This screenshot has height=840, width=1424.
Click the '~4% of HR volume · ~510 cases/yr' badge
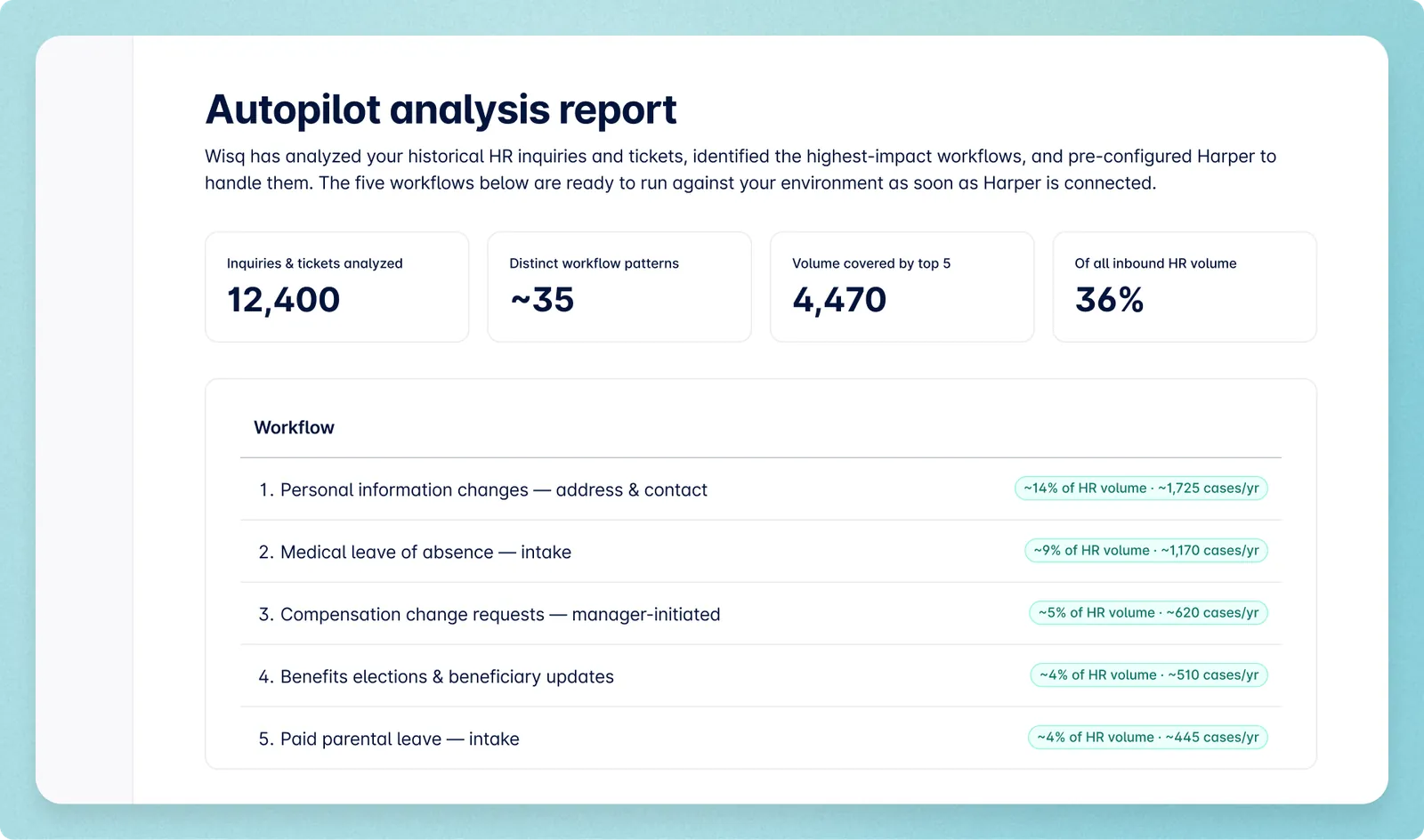(x=1149, y=675)
